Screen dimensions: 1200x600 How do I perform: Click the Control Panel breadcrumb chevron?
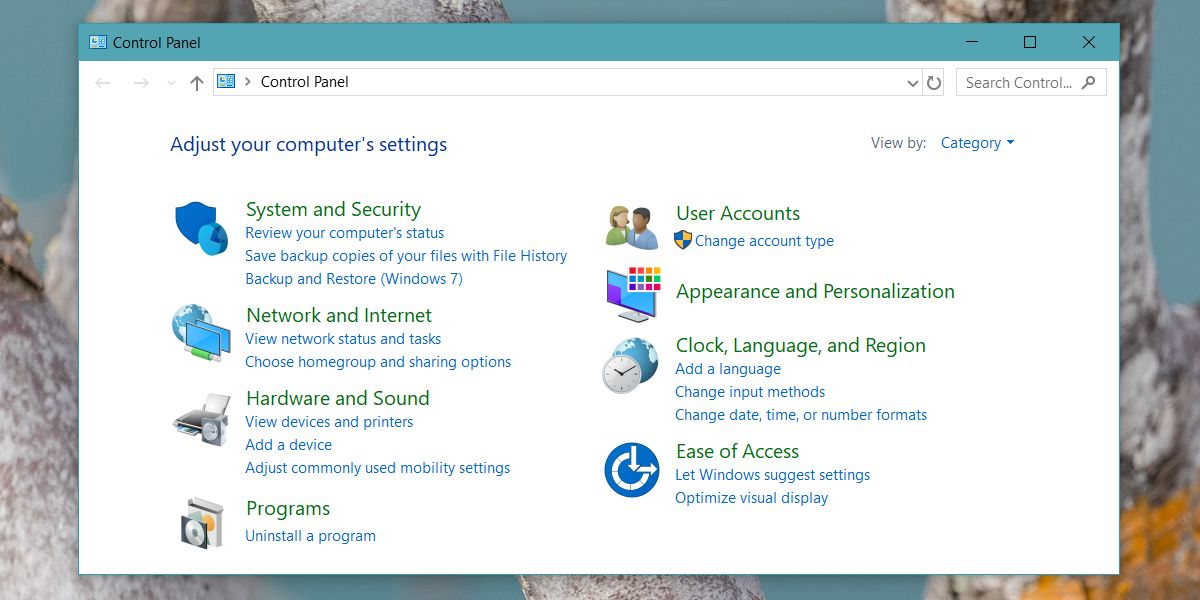[x=247, y=82]
